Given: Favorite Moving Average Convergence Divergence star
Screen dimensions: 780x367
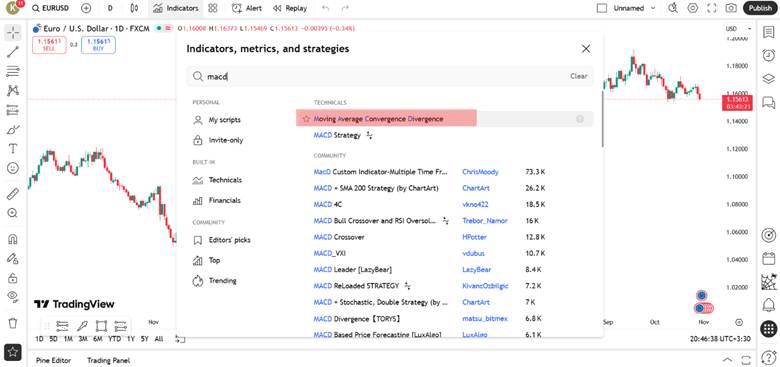Looking at the screenshot, I should (306, 119).
